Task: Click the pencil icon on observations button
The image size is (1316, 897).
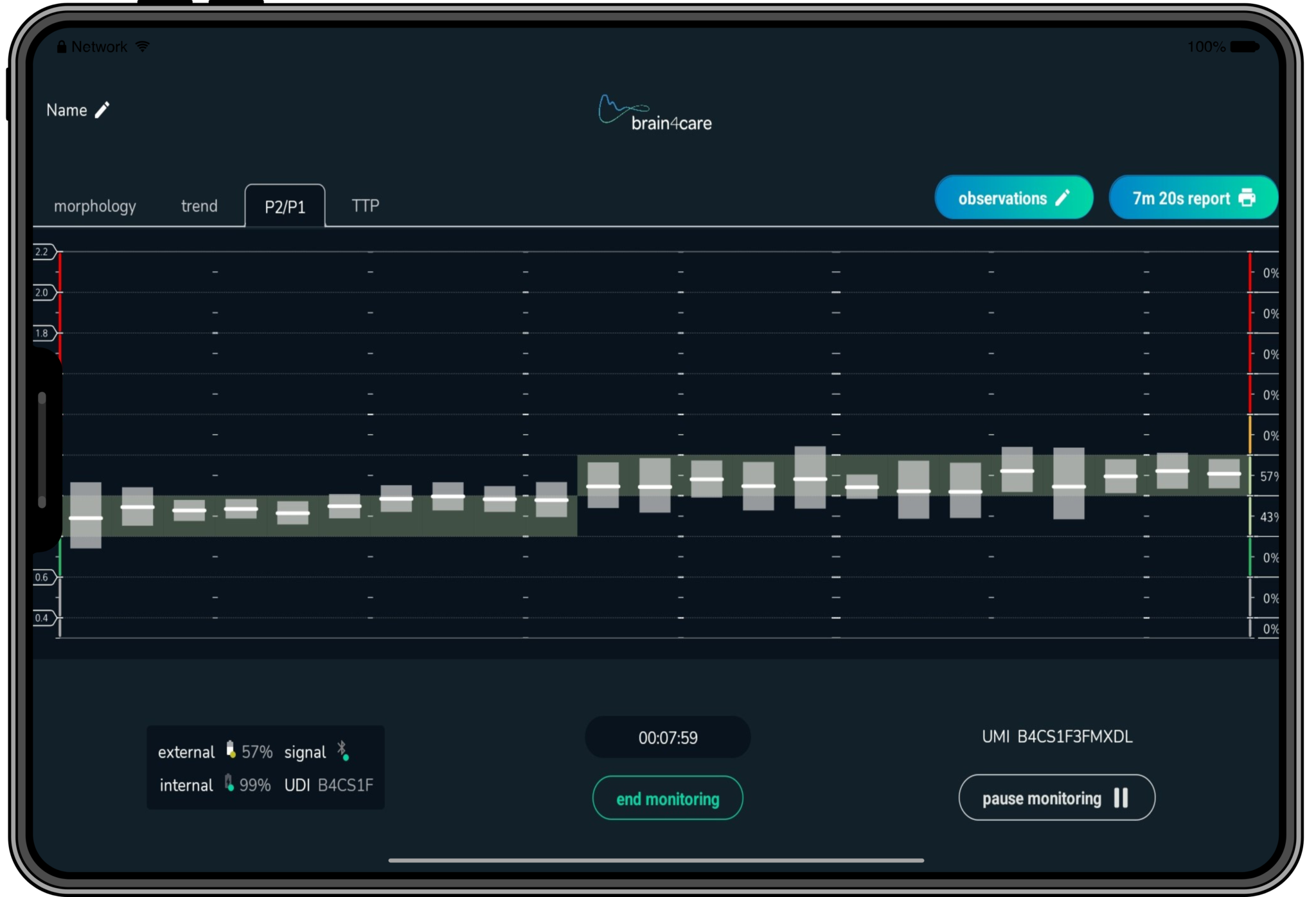Action: point(1063,197)
